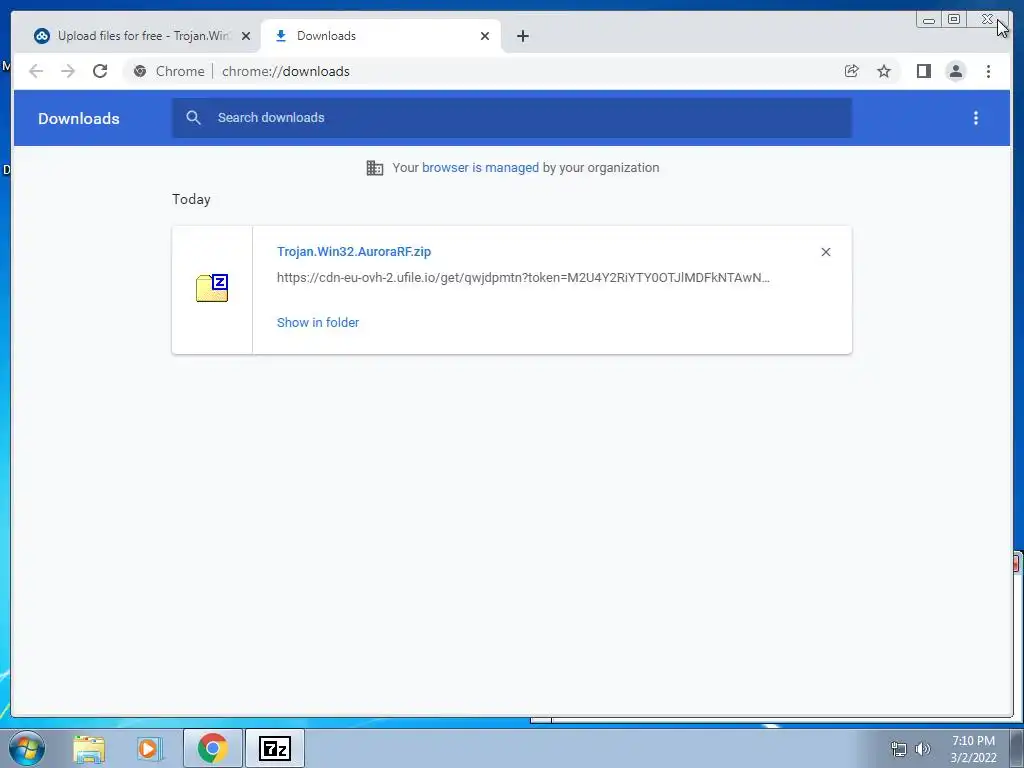Focus the Search downloads field
Image resolution: width=1024 pixels, height=768 pixels.
click(x=511, y=118)
